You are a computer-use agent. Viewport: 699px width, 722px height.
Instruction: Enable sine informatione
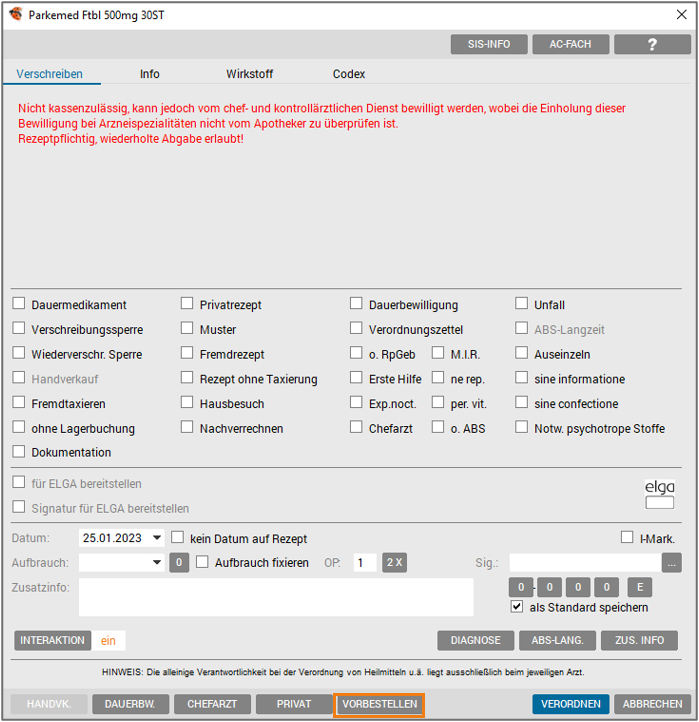pos(521,378)
